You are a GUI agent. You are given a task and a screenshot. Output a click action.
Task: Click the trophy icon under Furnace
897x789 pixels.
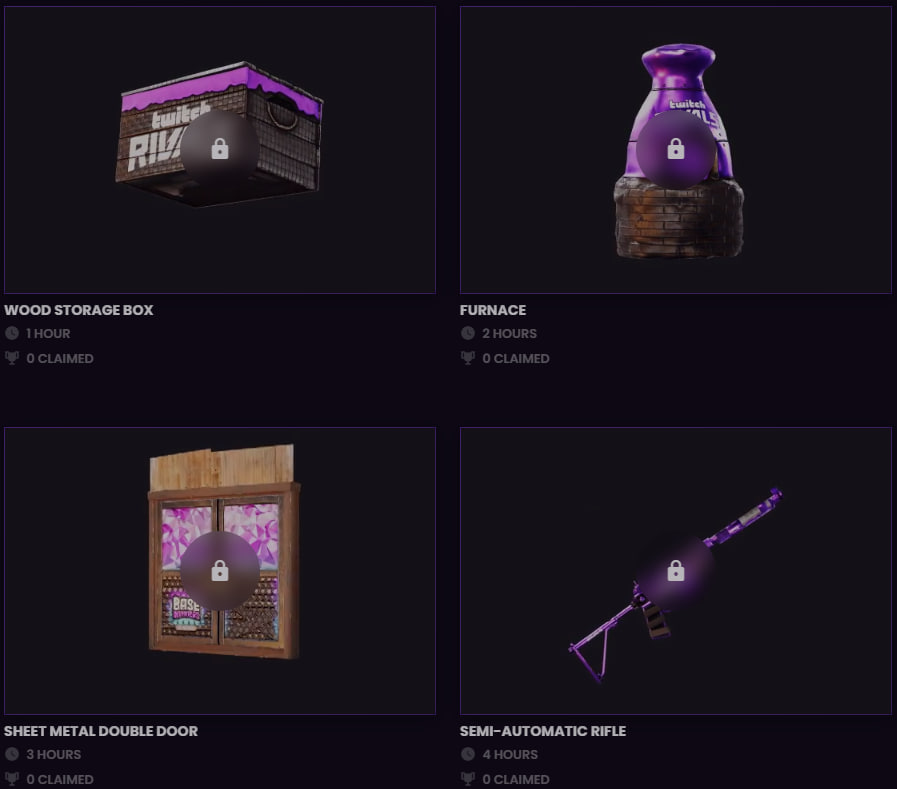[467, 358]
